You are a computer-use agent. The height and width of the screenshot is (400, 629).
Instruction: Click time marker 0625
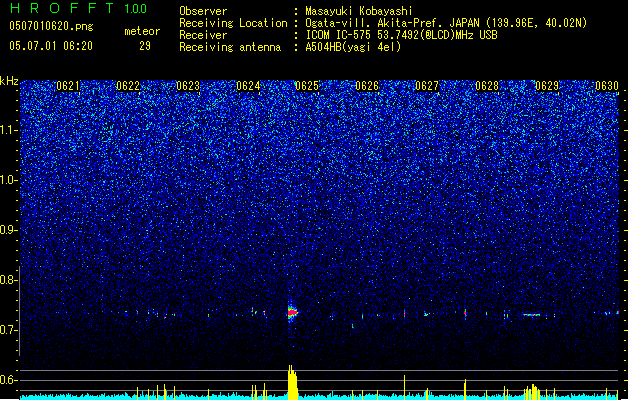pos(307,86)
